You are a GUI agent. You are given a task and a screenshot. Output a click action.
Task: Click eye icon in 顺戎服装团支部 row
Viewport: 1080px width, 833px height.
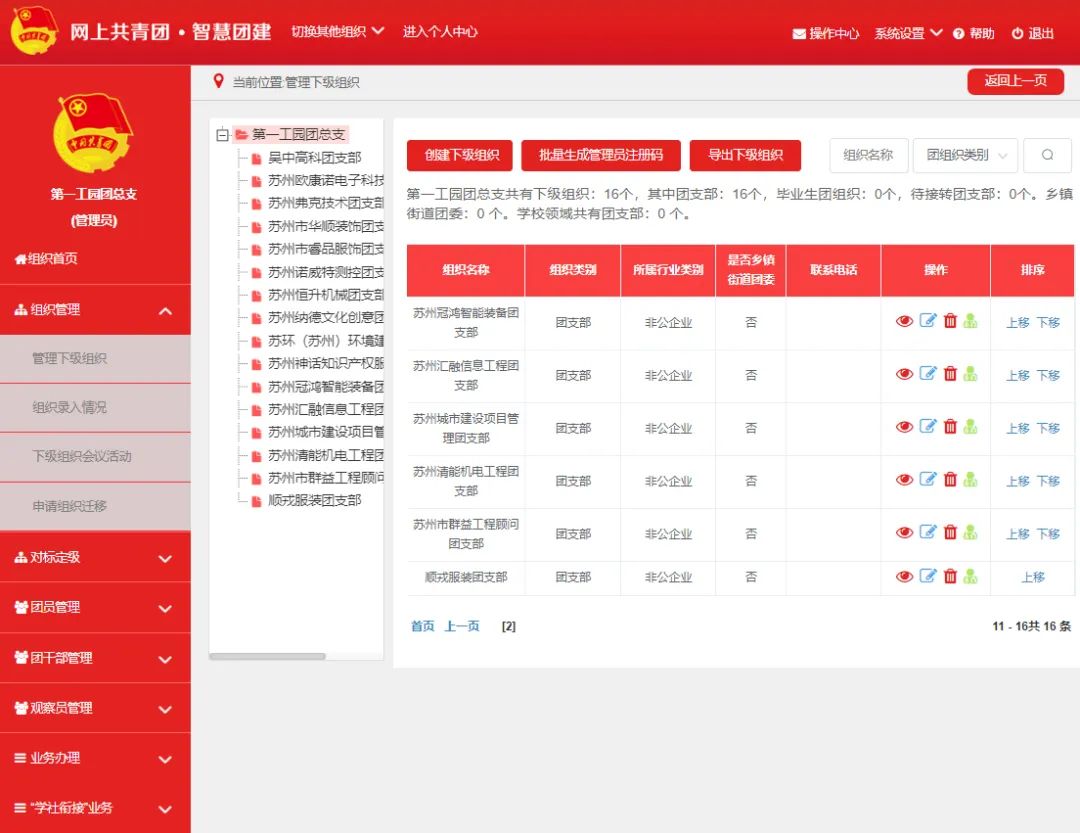click(x=904, y=576)
